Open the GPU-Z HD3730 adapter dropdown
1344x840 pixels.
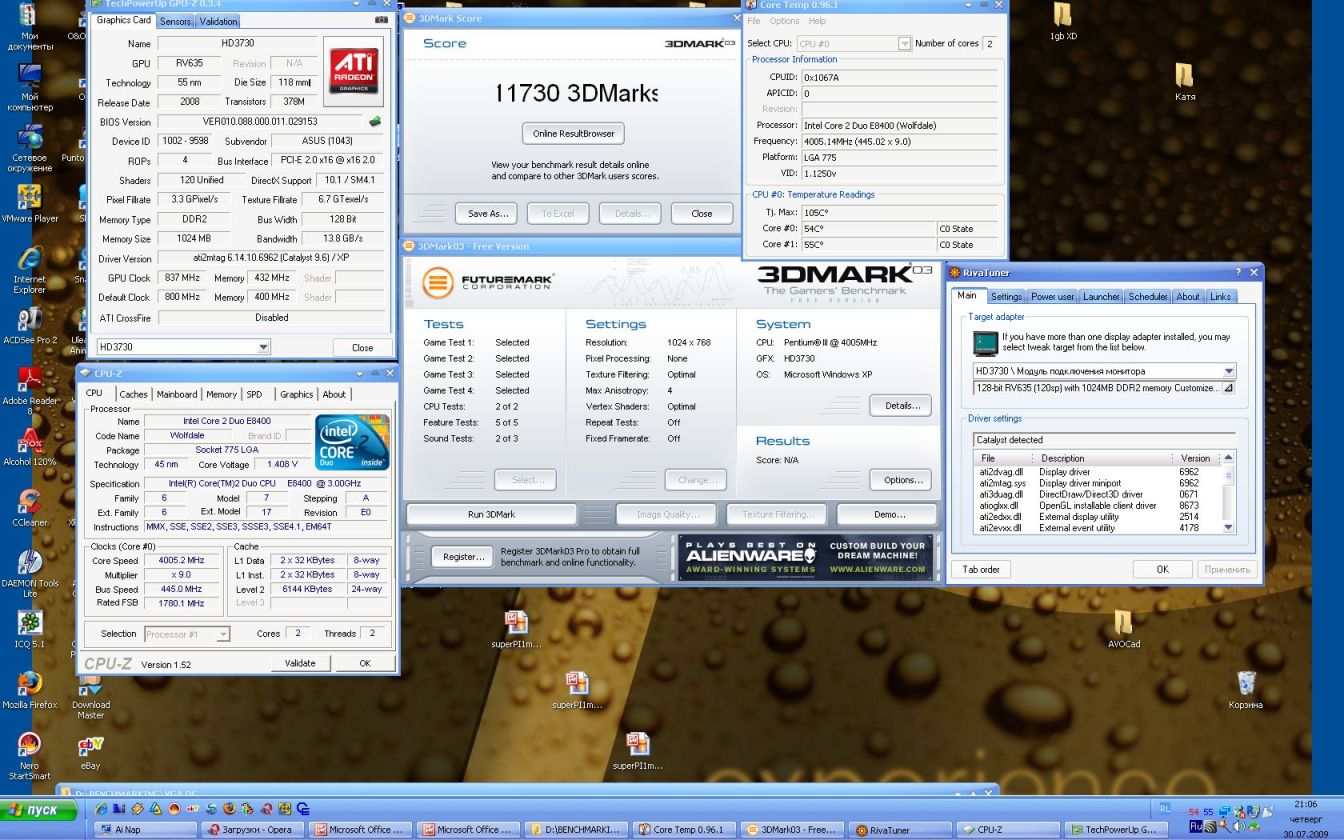pyautogui.click(x=184, y=347)
